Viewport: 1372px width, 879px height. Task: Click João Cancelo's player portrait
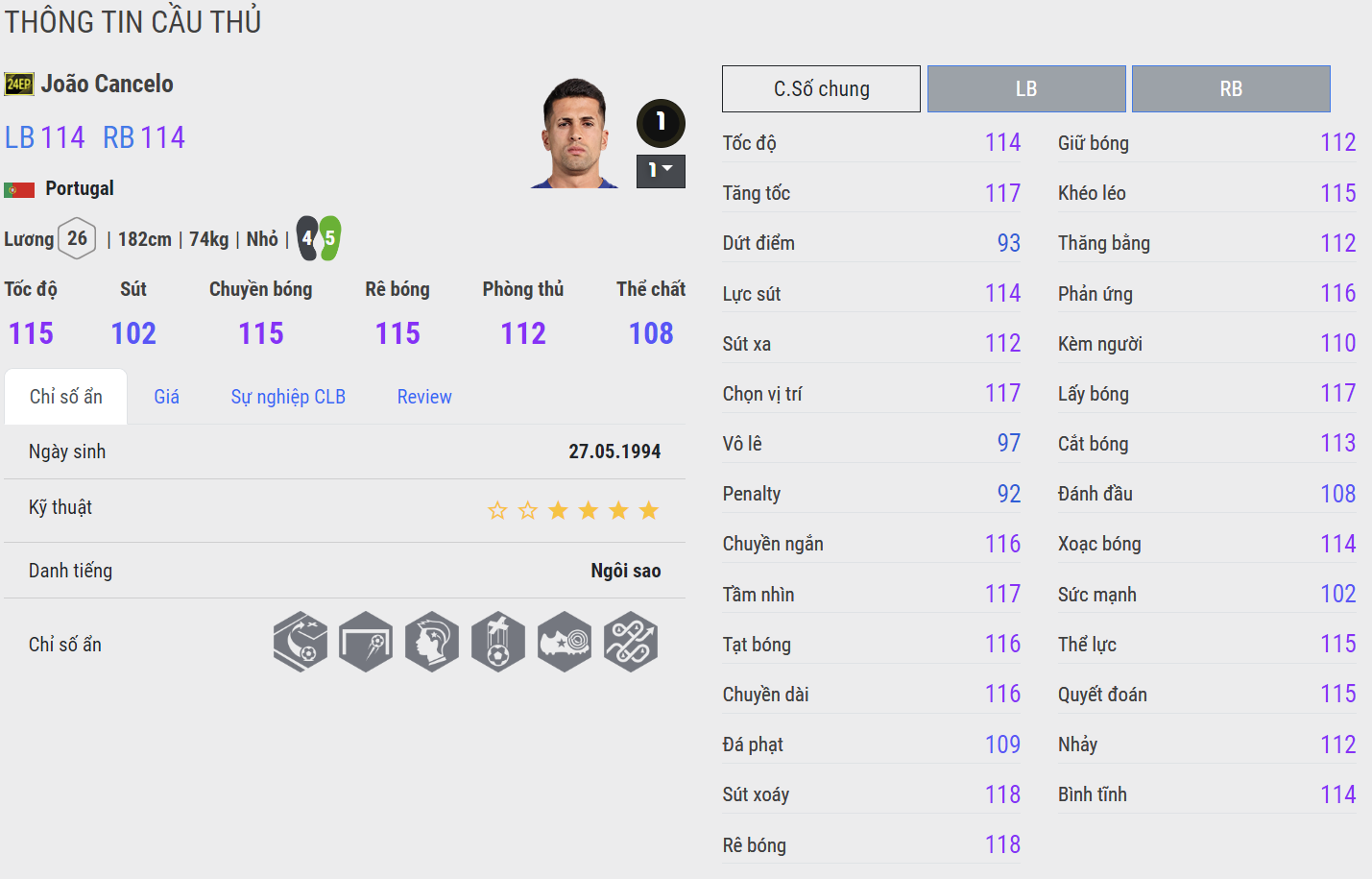tap(575, 134)
